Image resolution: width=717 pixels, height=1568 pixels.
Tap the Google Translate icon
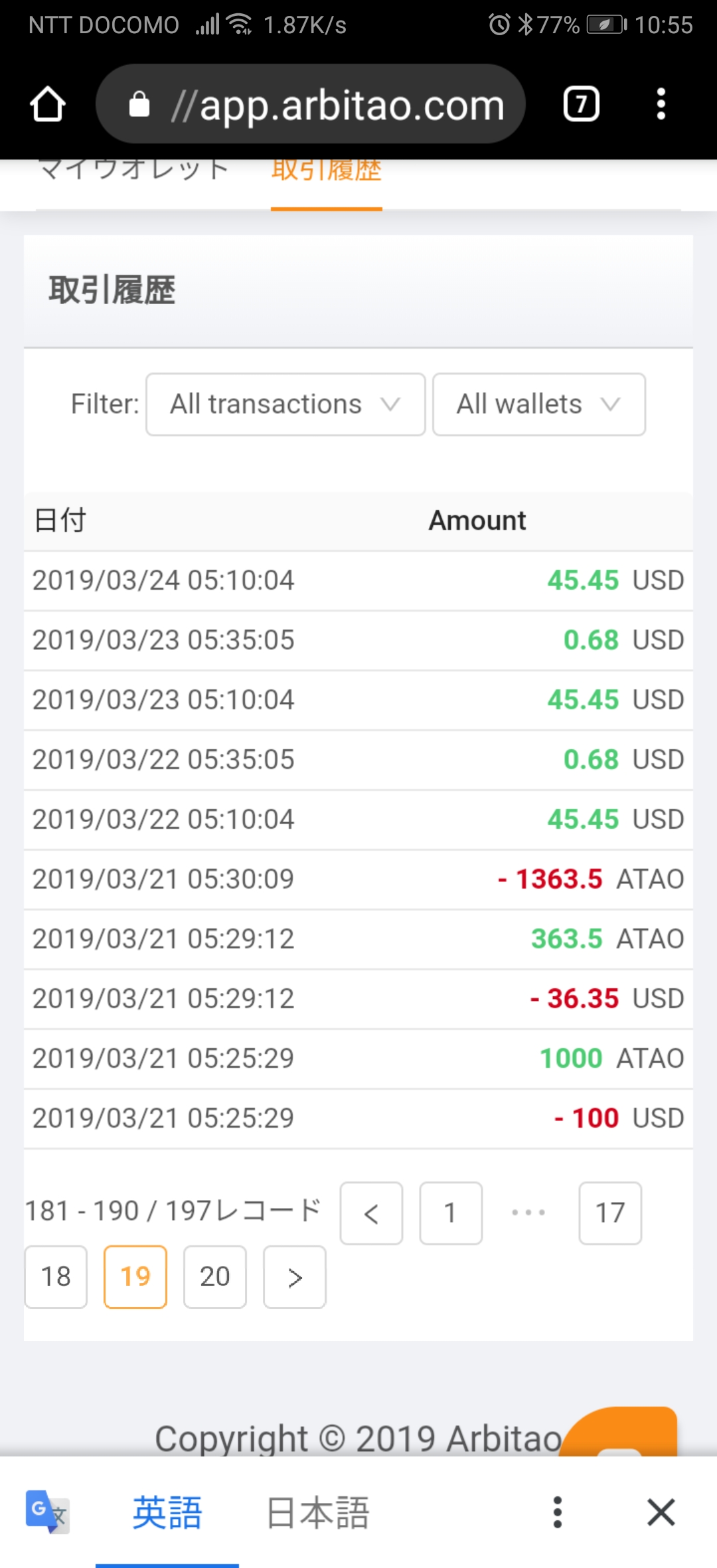(x=46, y=1512)
